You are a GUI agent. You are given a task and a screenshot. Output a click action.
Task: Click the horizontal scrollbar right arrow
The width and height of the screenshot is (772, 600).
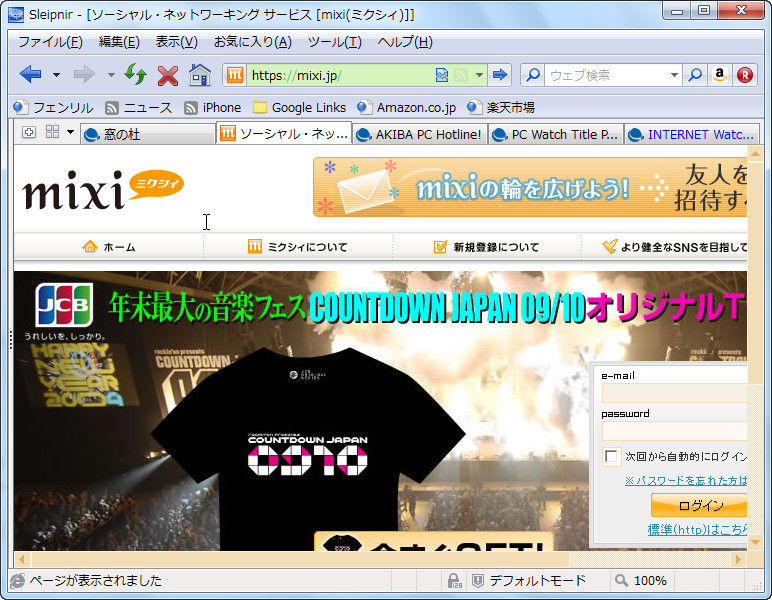point(738,559)
